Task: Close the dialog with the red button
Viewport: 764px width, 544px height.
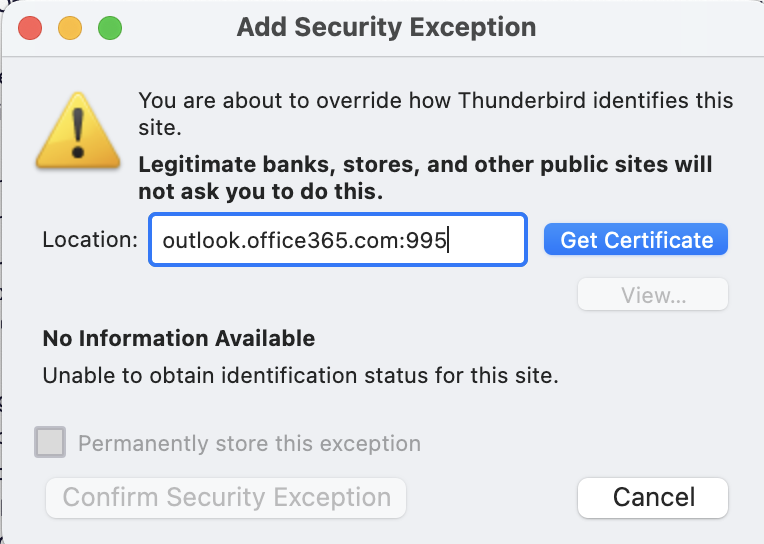Action: click(30, 27)
